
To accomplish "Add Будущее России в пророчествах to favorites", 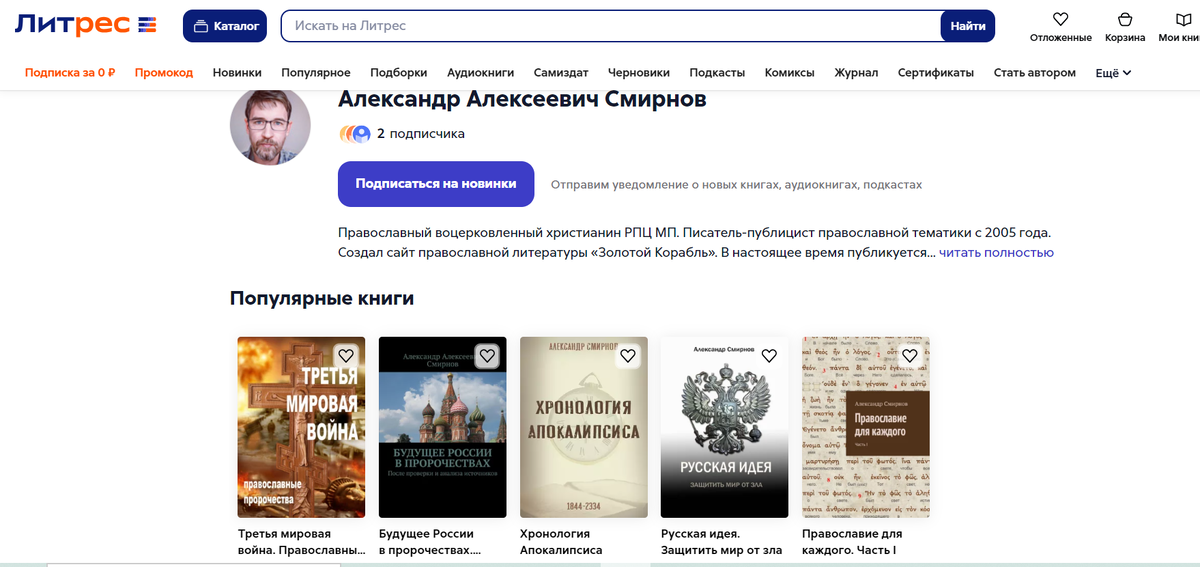I will coord(487,355).
